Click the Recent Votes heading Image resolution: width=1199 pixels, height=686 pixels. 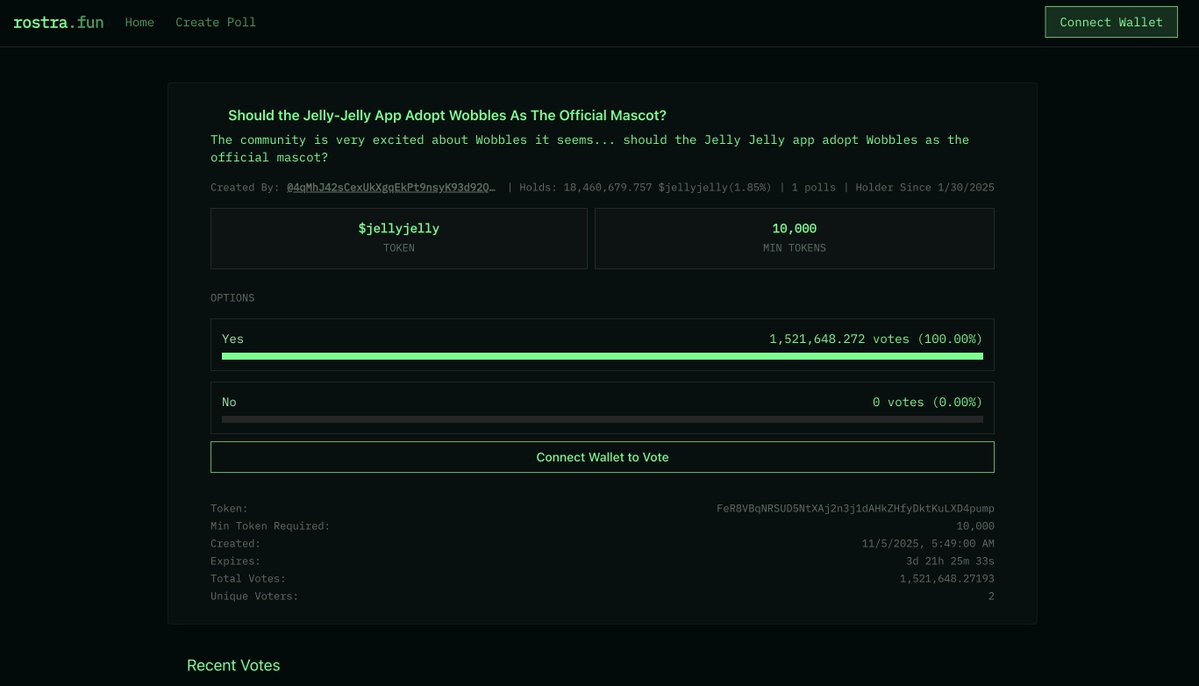click(x=233, y=665)
